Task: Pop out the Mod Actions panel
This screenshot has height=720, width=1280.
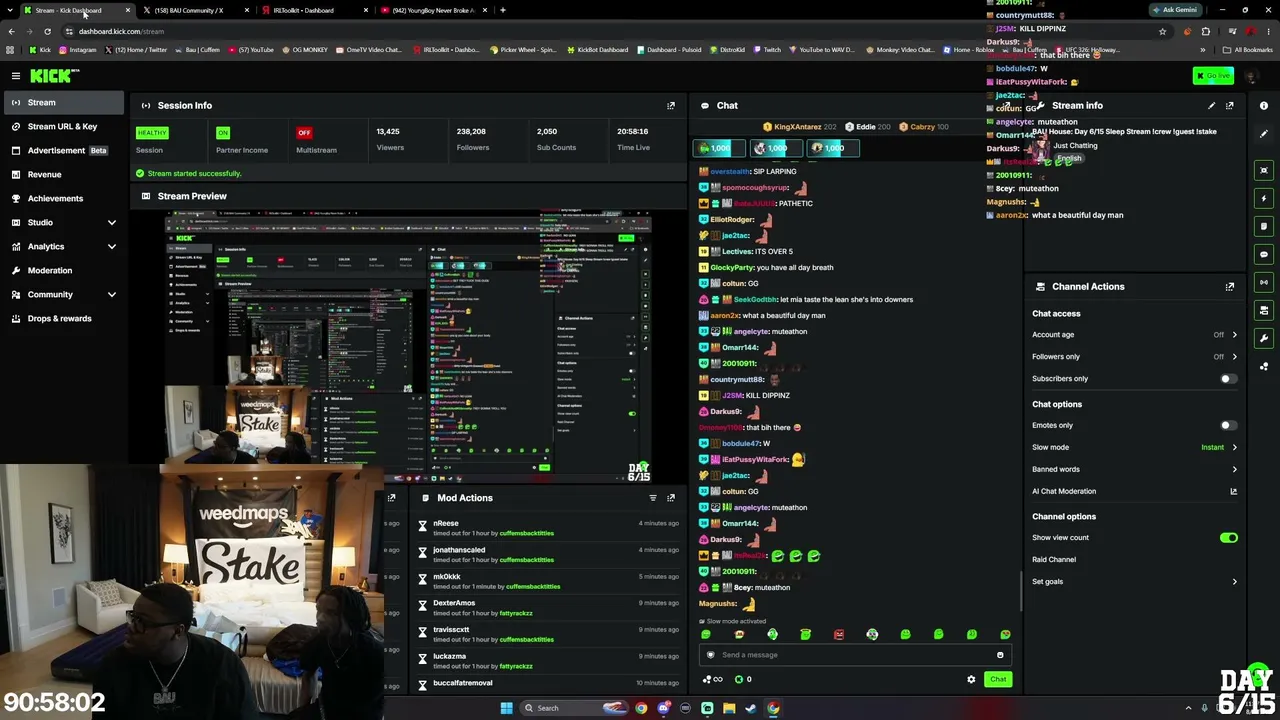Action: click(671, 498)
